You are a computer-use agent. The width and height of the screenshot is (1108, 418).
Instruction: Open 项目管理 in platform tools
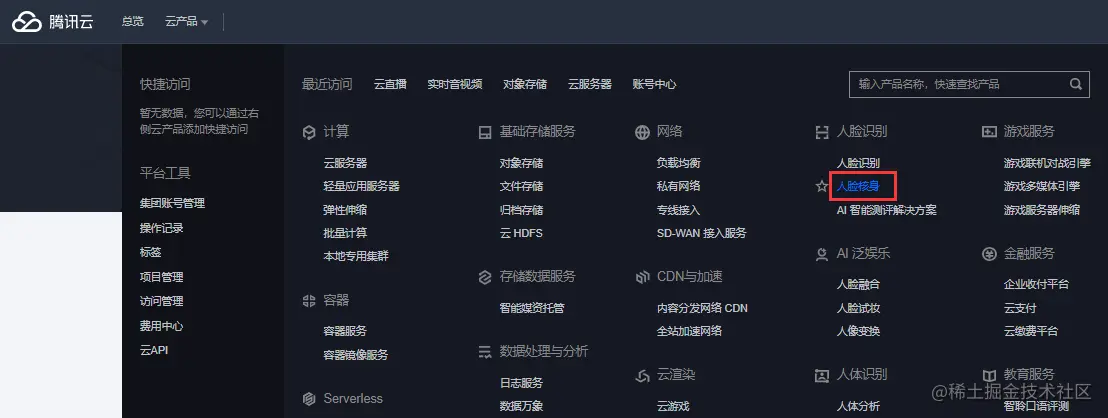(162, 277)
